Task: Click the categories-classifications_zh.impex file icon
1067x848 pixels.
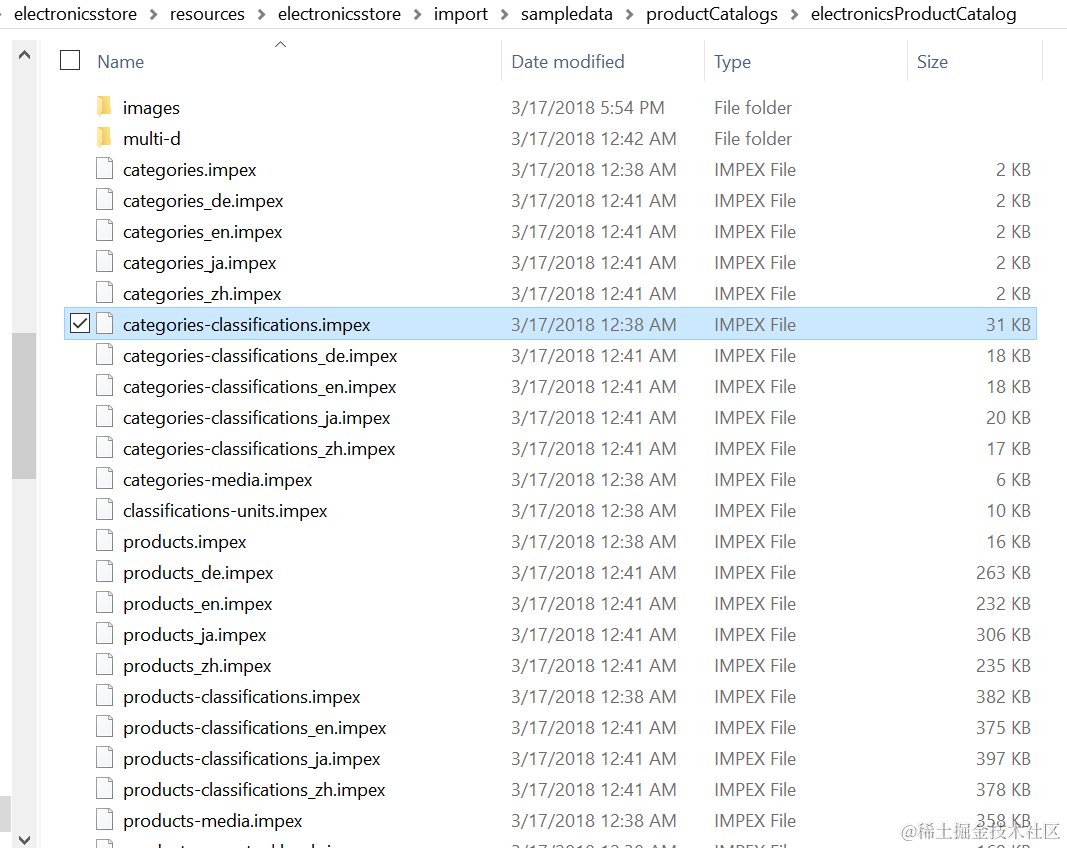Action: click(x=104, y=447)
